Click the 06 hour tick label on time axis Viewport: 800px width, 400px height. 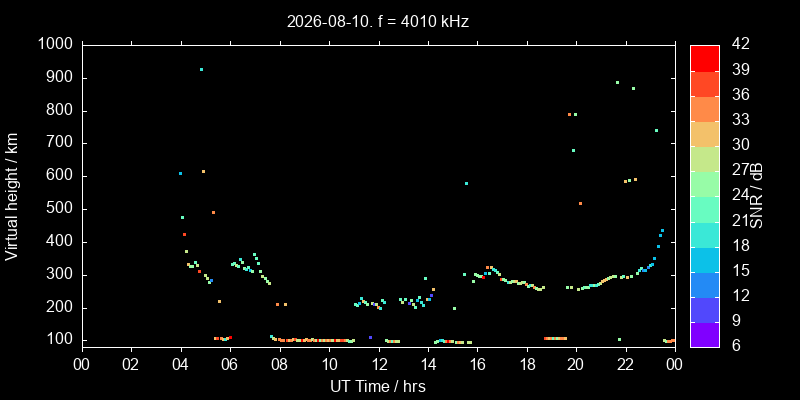(230, 365)
